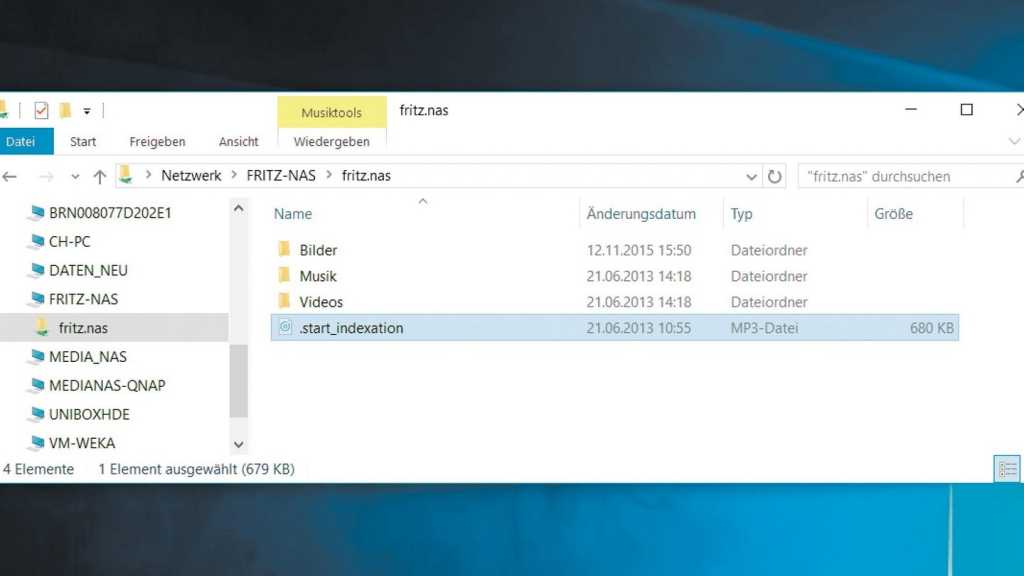1024x576 pixels.
Task: Select the Bilder folder
Action: 319,250
